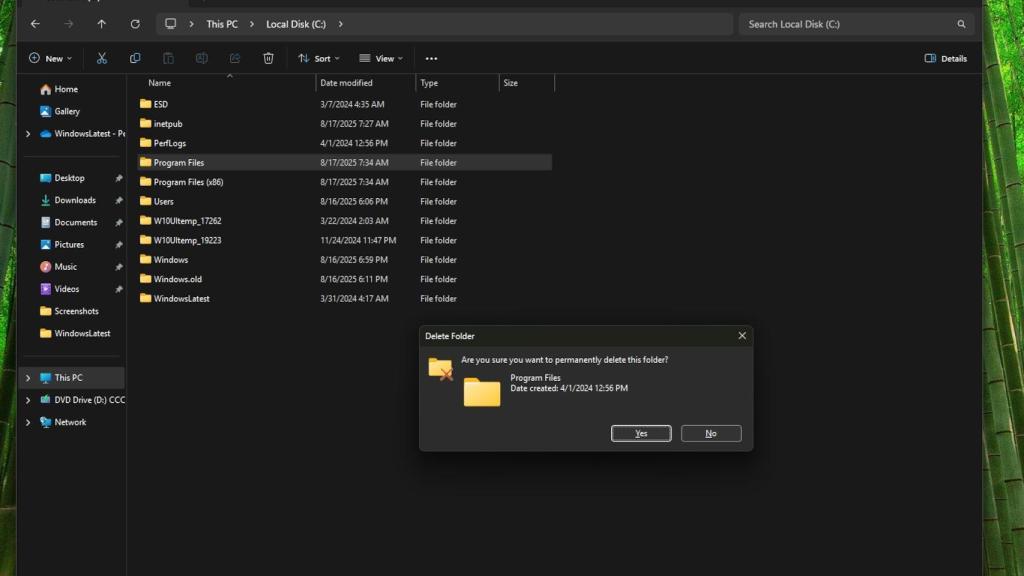Click the Delete trash icon
Viewport: 1024px width, 576px height.
point(268,58)
